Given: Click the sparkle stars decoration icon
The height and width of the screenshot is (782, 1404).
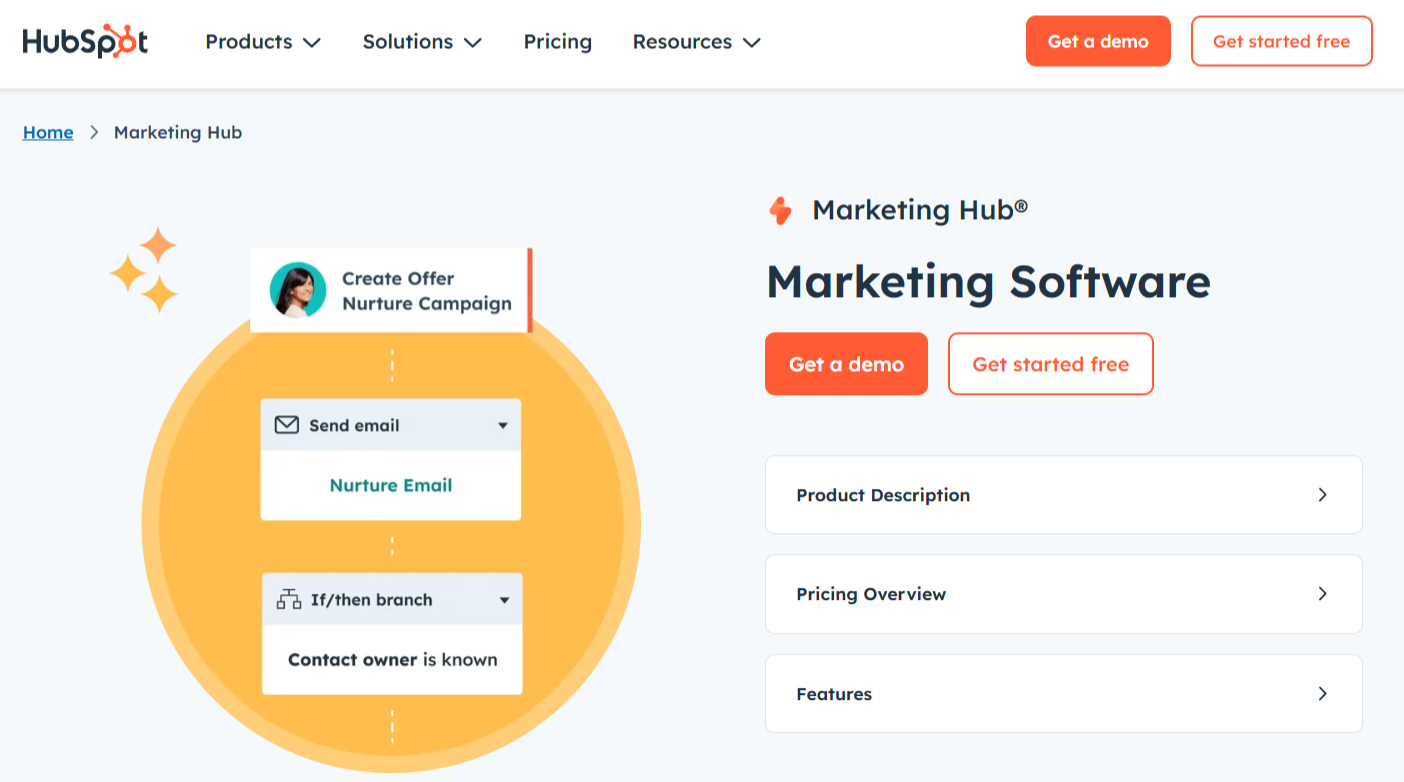Looking at the screenshot, I should [x=144, y=269].
